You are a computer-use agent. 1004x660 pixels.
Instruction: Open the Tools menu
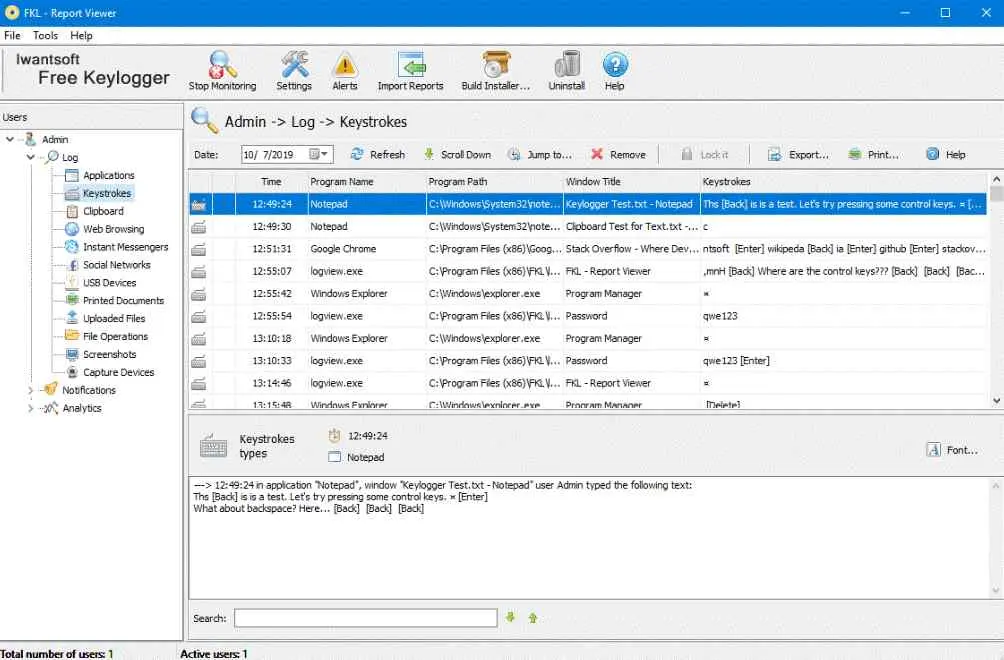[45, 35]
